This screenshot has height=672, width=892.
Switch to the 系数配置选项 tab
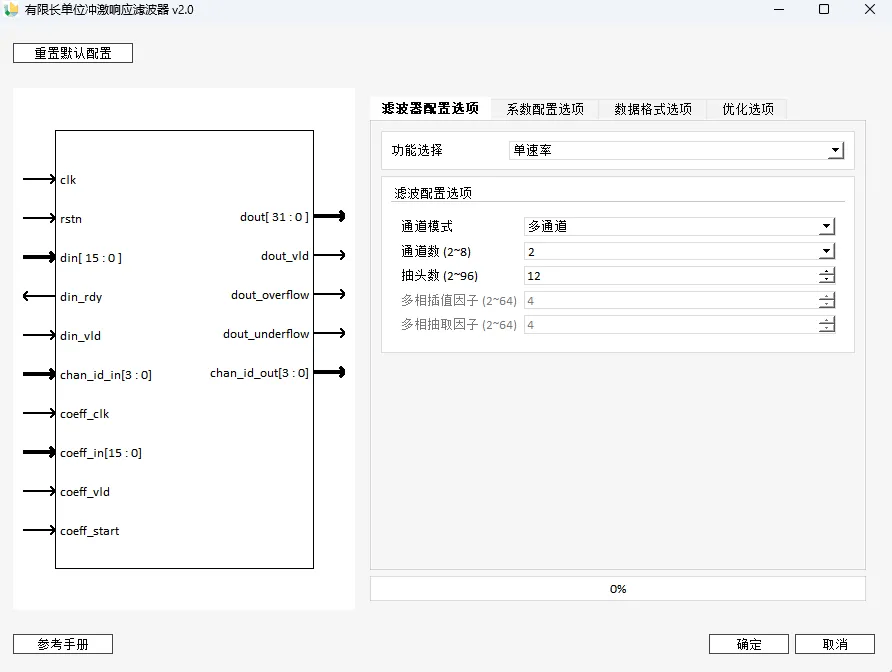pos(545,109)
